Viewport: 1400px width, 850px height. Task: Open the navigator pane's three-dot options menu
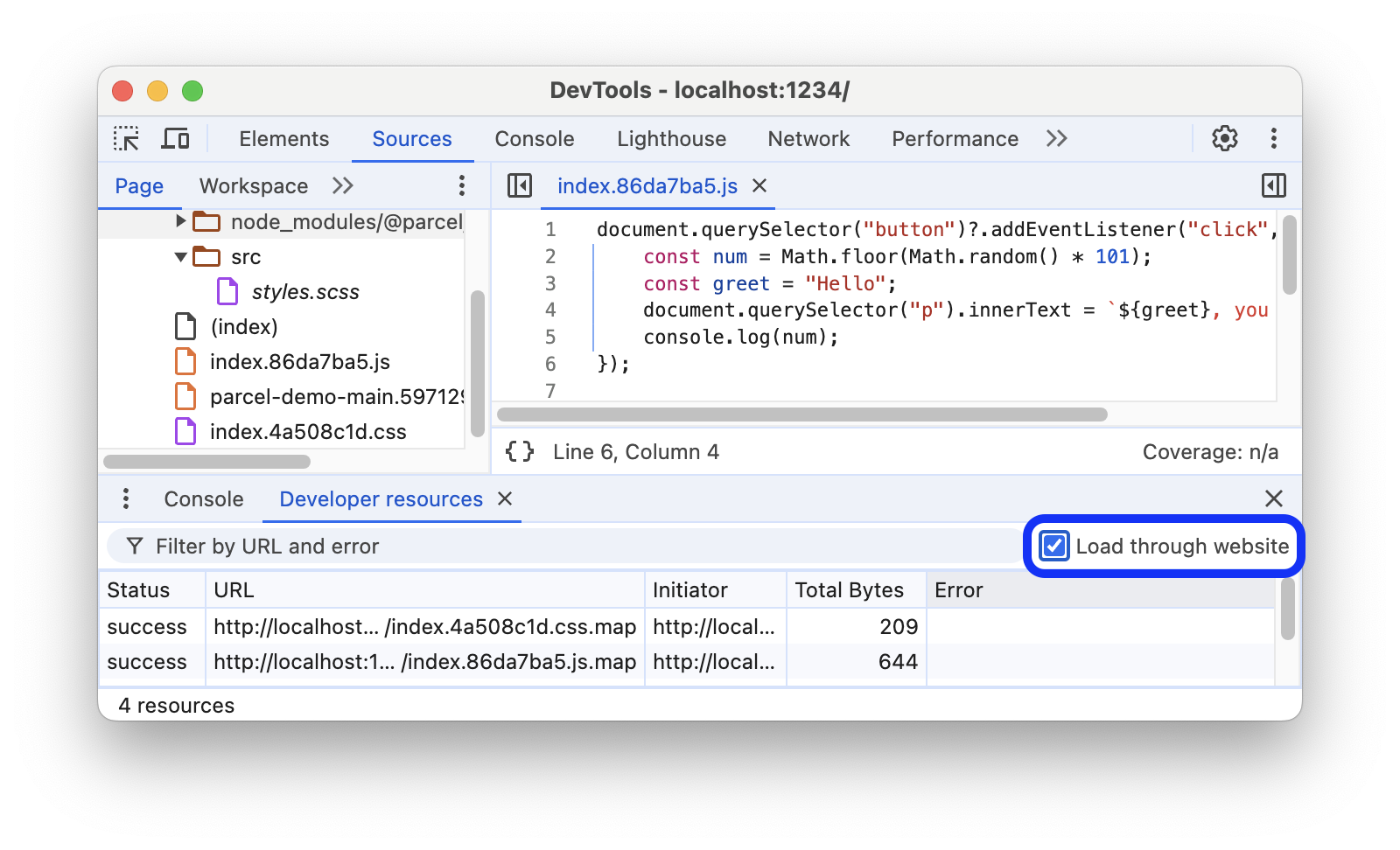(x=461, y=185)
